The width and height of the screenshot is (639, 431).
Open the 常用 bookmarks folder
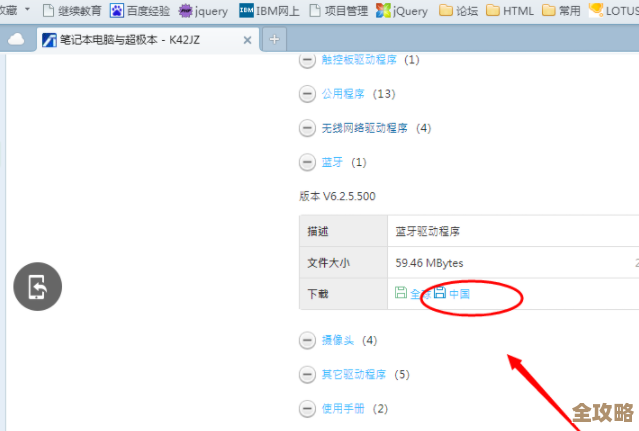pyautogui.click(x=561, y=11)
